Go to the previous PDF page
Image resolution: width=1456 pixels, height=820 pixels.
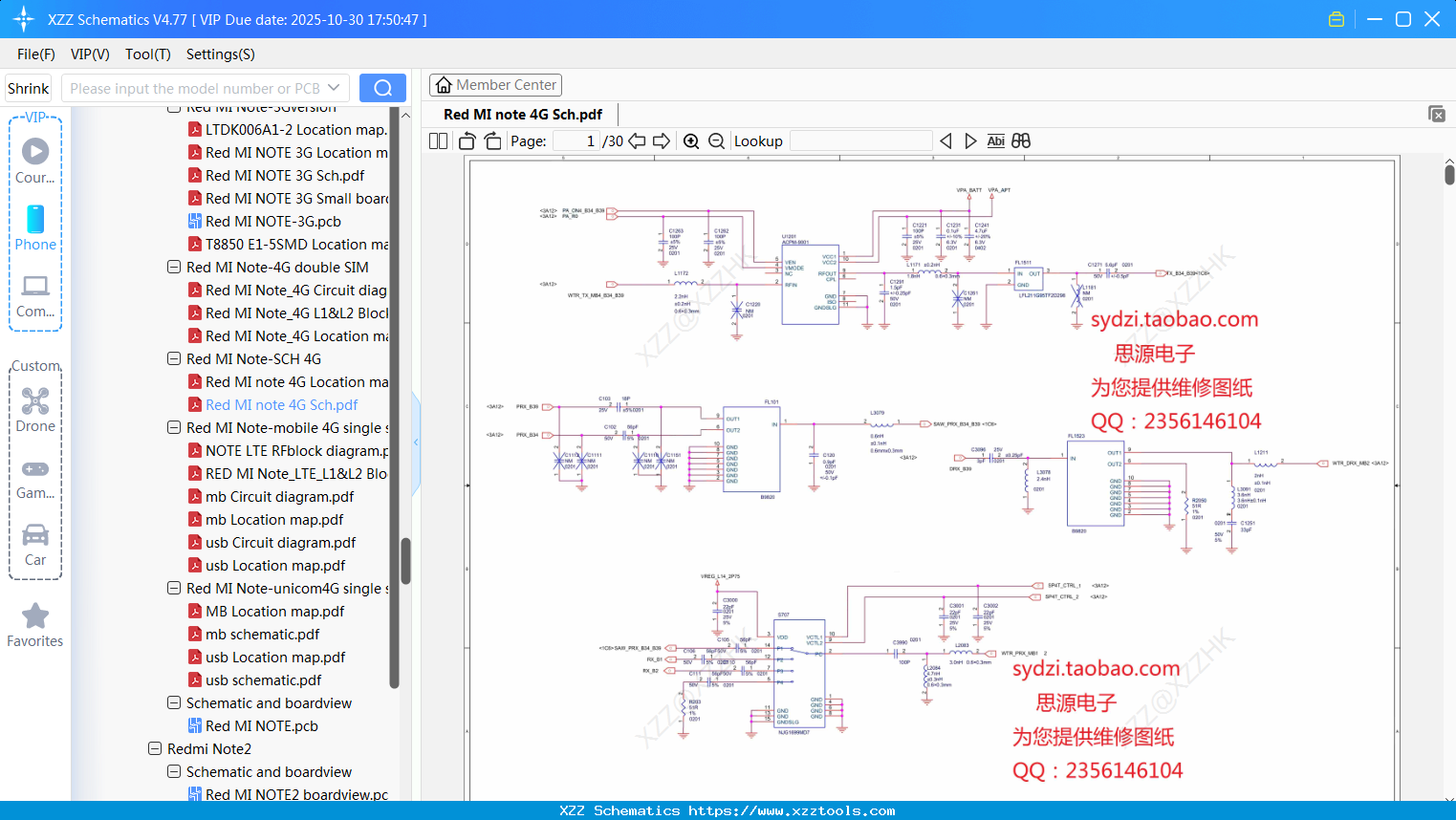click(x=637, y=141)
